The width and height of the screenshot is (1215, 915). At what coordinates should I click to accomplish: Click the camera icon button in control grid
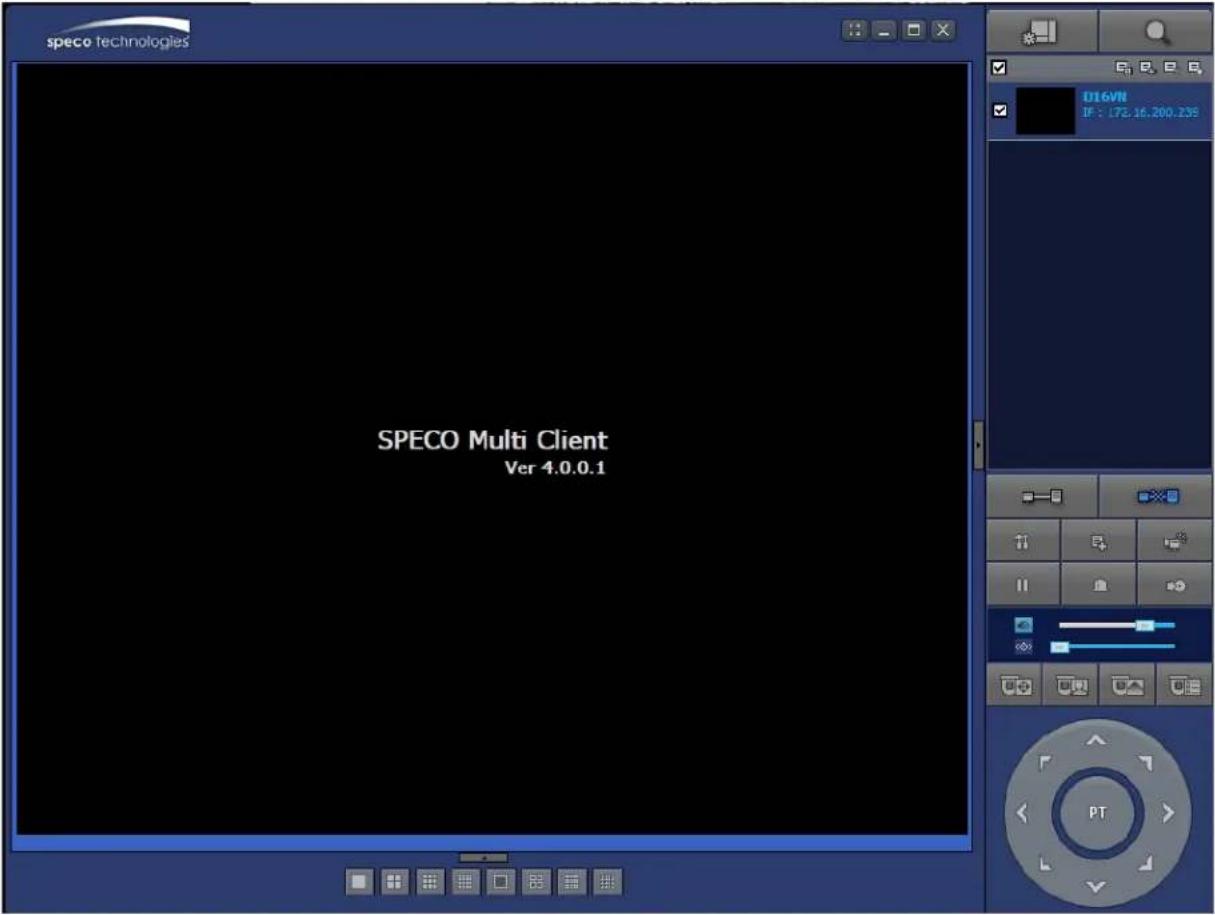[x=1175, y=540]
